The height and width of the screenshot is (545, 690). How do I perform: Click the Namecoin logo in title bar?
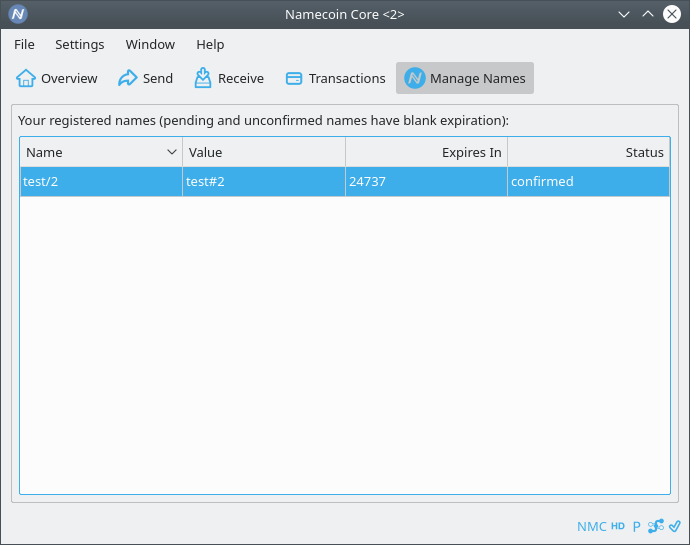coord(18,14)
